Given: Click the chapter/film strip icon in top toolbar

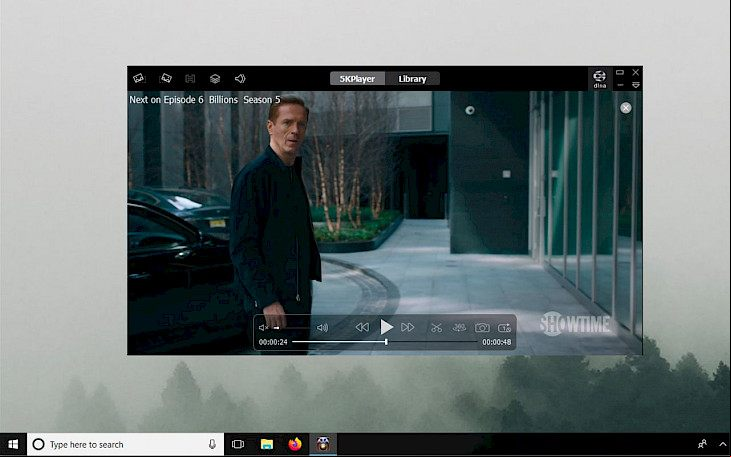Looking at the screenshot, I should [190, 78].
